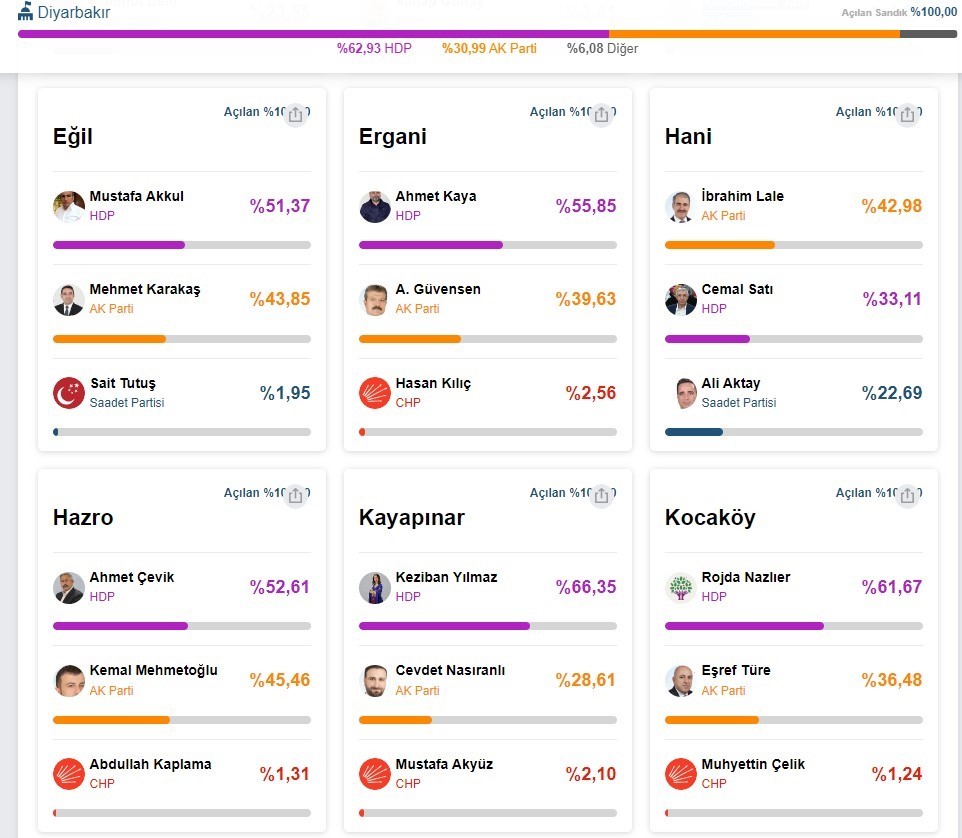Click the Diyarbakır province title
This screenshot has width=962, height=838.
[74, 13]
